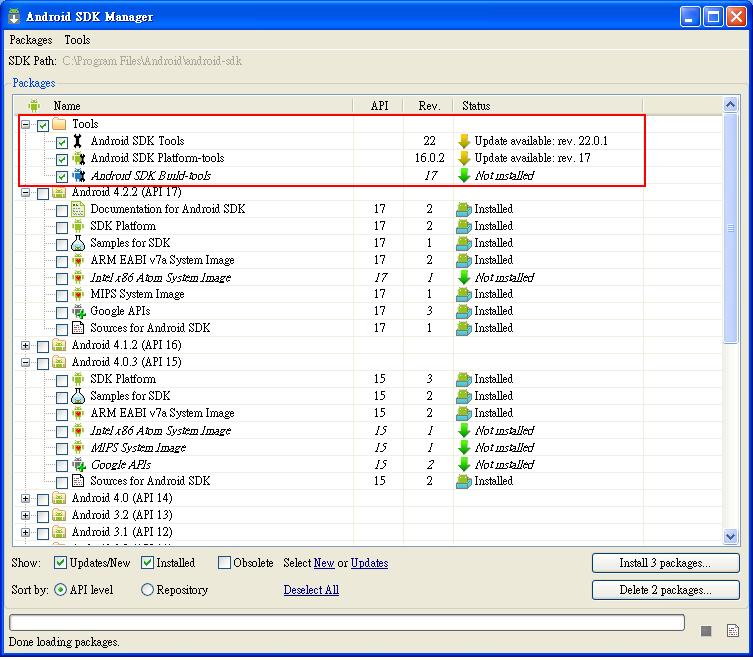753x660 pixels.
Task: Click the API column header
Action: [x=379, y=106]
